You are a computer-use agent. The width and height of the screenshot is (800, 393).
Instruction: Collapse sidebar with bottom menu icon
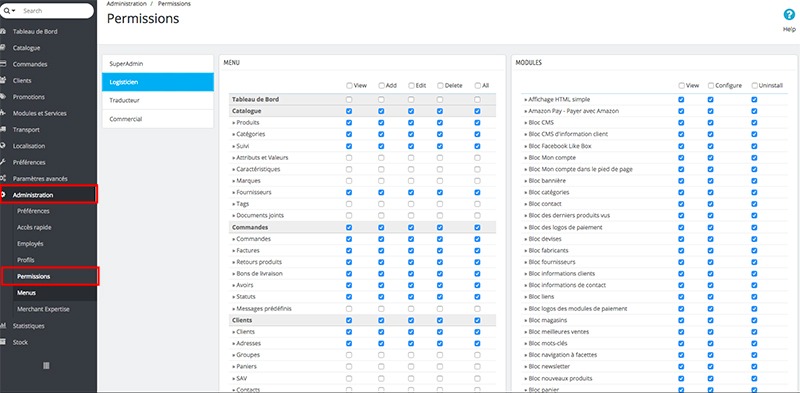tap(46, 365)
